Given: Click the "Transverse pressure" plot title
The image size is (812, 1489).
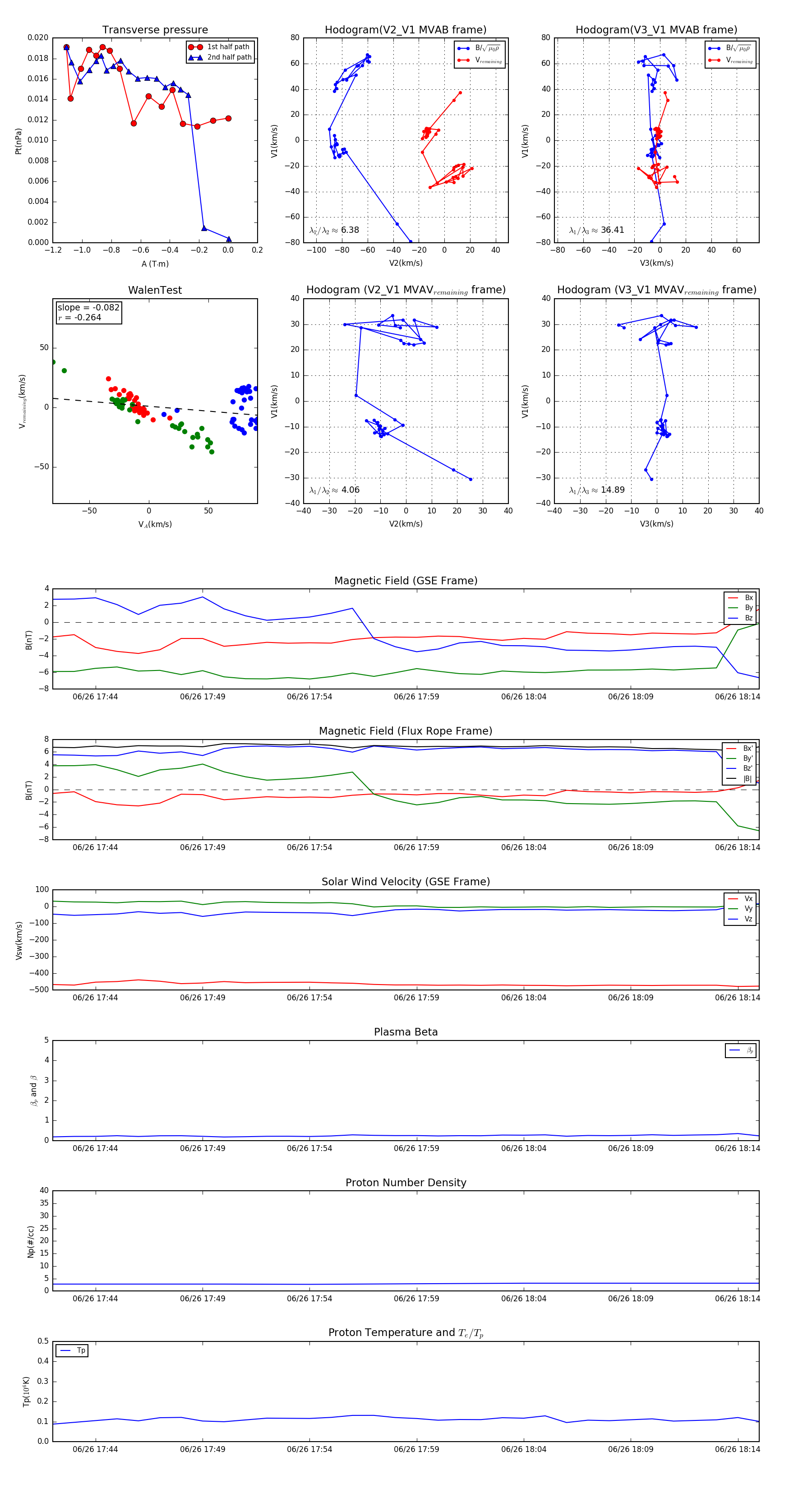Looking at the screenshot, I should [x=155, y=30].
